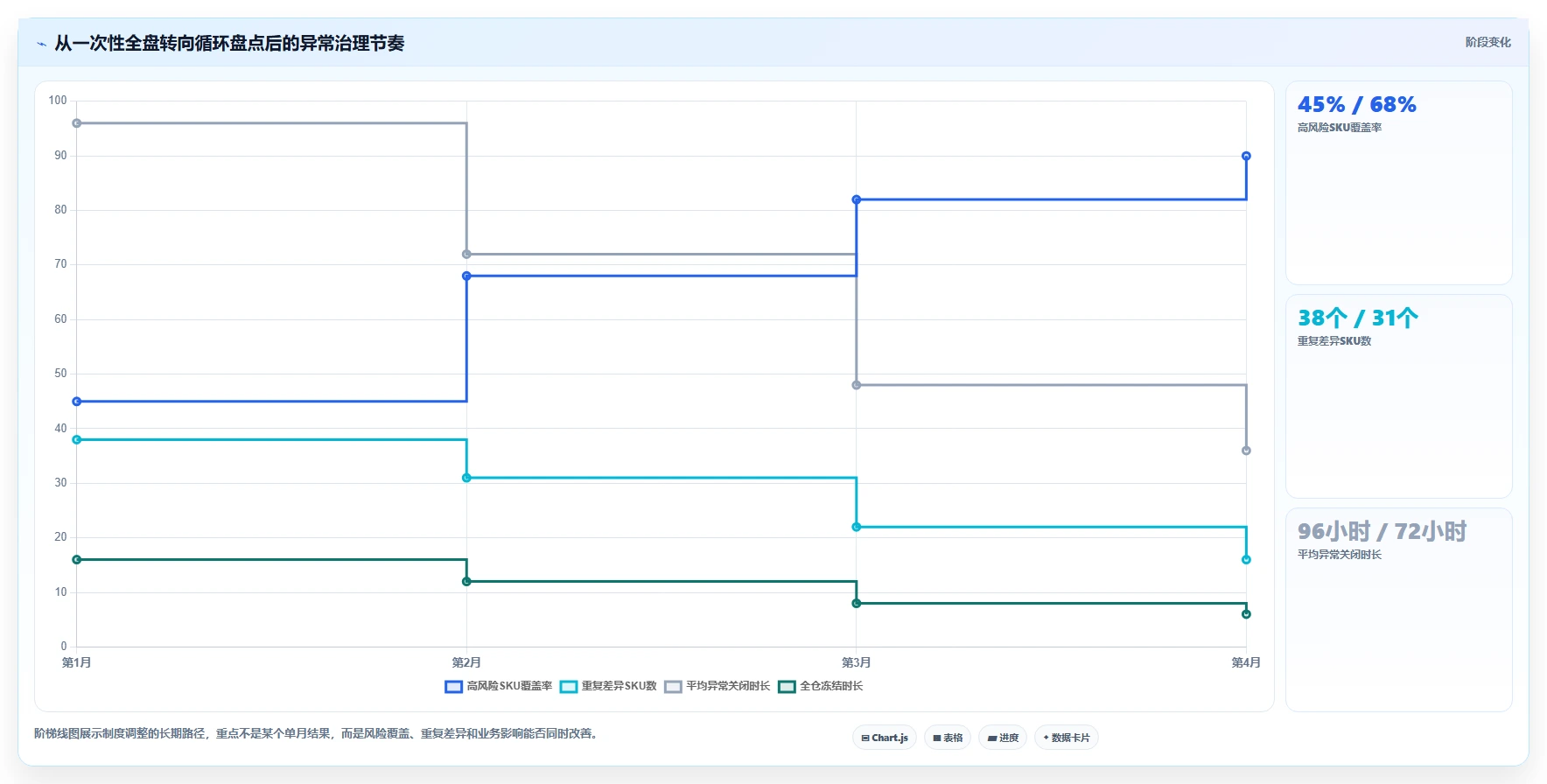
Task: Select the 96小时 / 72小时 close-time card
Action: pos(1399,610)
